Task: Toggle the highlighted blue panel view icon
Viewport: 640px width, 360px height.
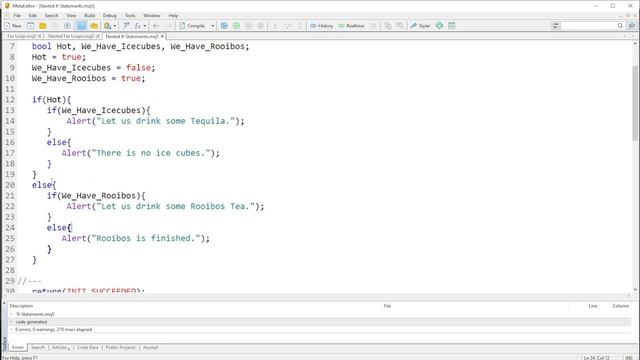Action: (x=81, y=26)
